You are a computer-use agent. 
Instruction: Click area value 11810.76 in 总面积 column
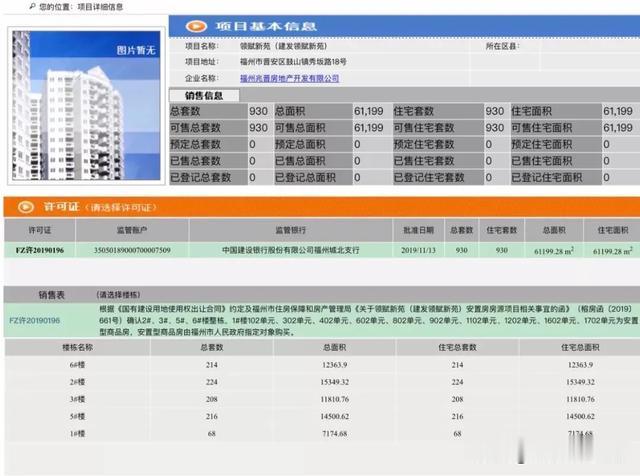pos(334,399)
